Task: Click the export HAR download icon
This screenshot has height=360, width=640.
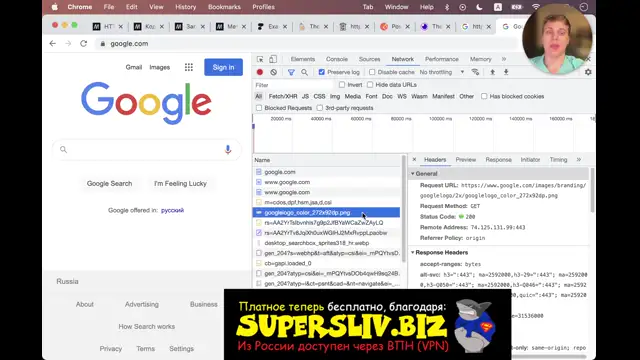Action: point(506,72)
